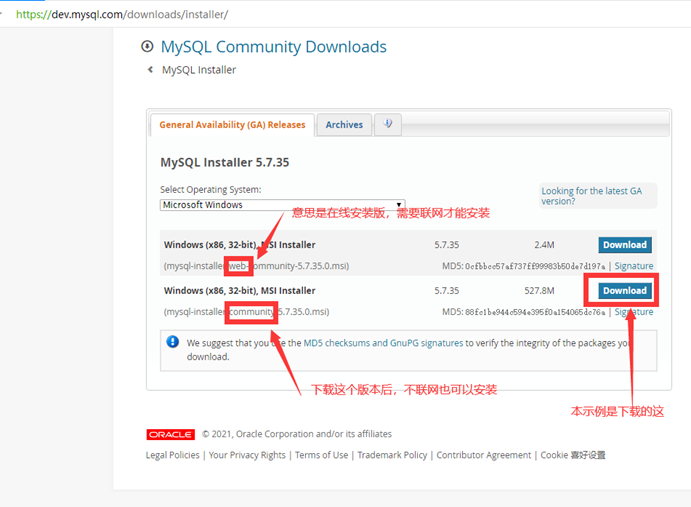Open Your Privacy Rights footer link
The image size is (691, 507).
(247, 455)
